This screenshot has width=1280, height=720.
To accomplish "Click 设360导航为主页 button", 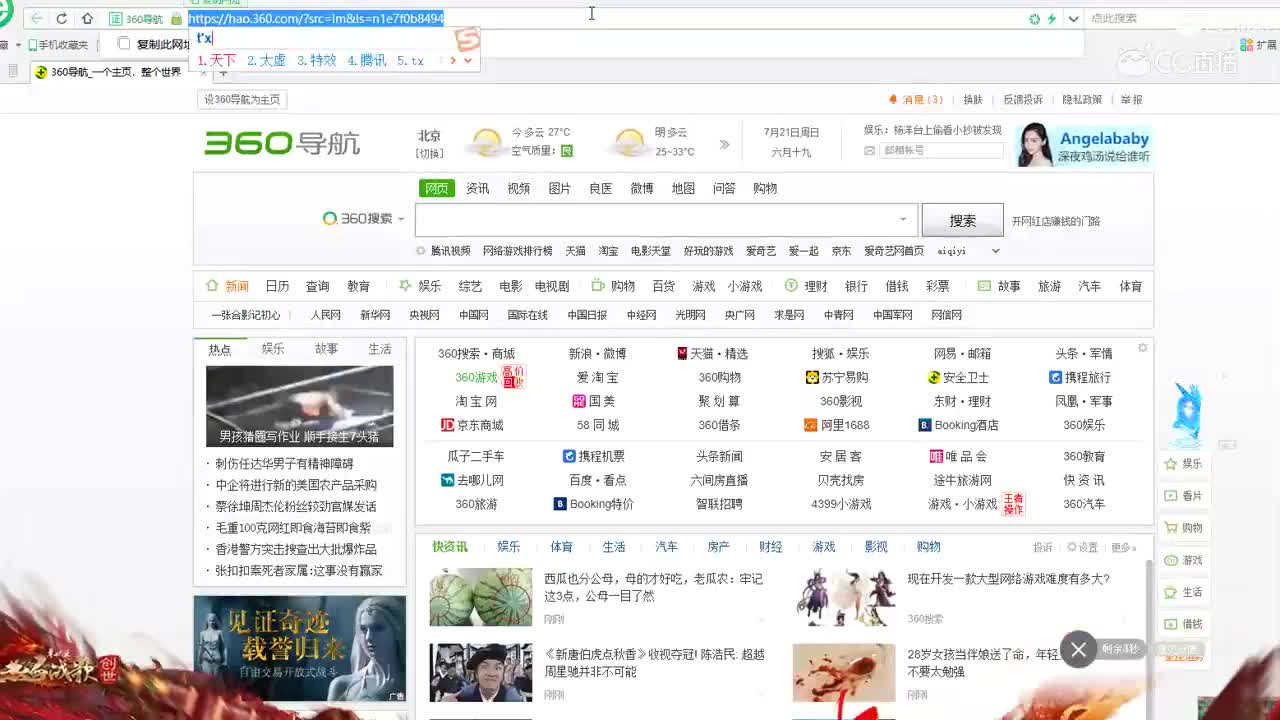I will click(242, 99).
